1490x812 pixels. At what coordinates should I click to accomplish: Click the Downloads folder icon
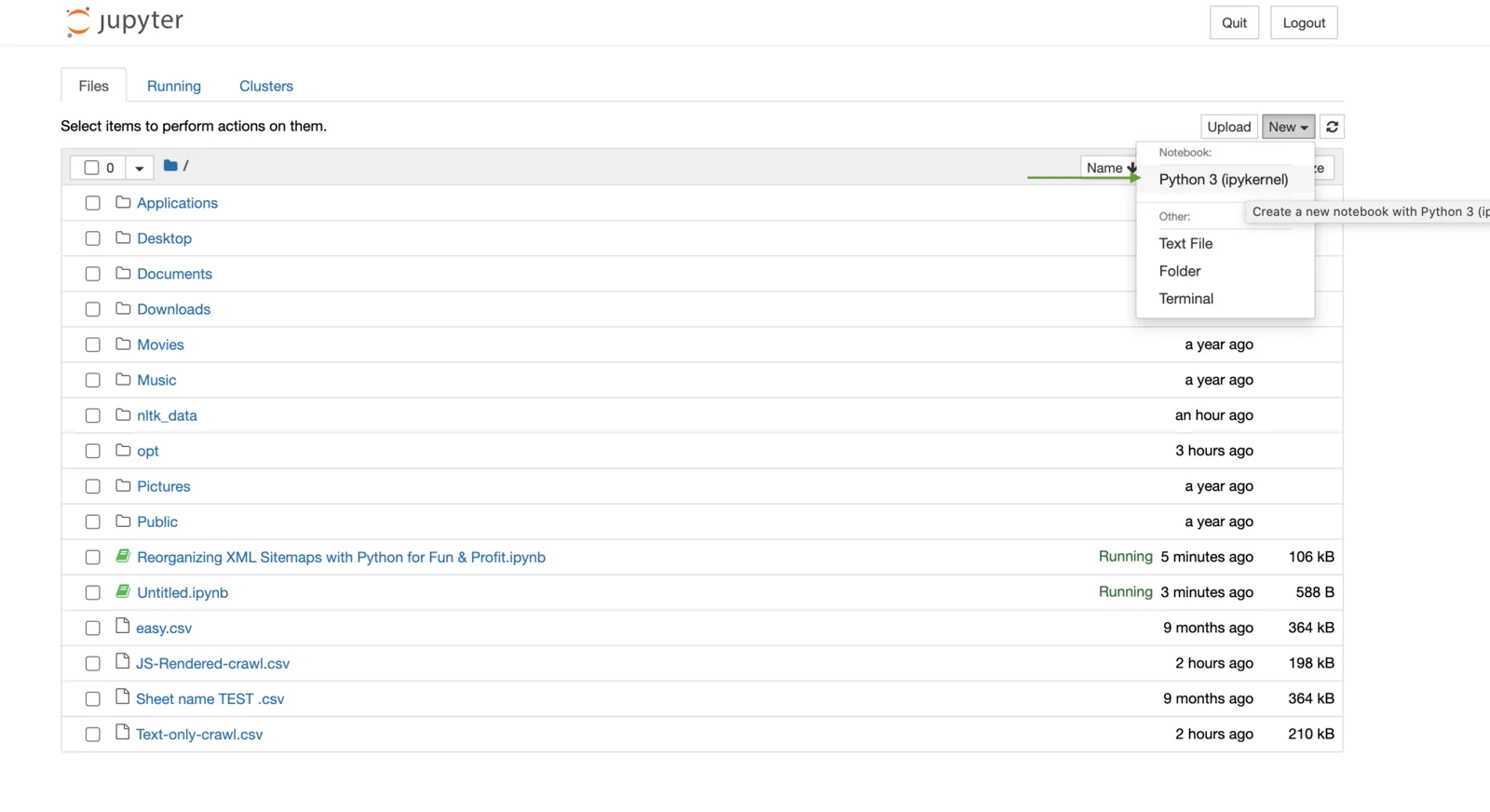pos(123,308)
